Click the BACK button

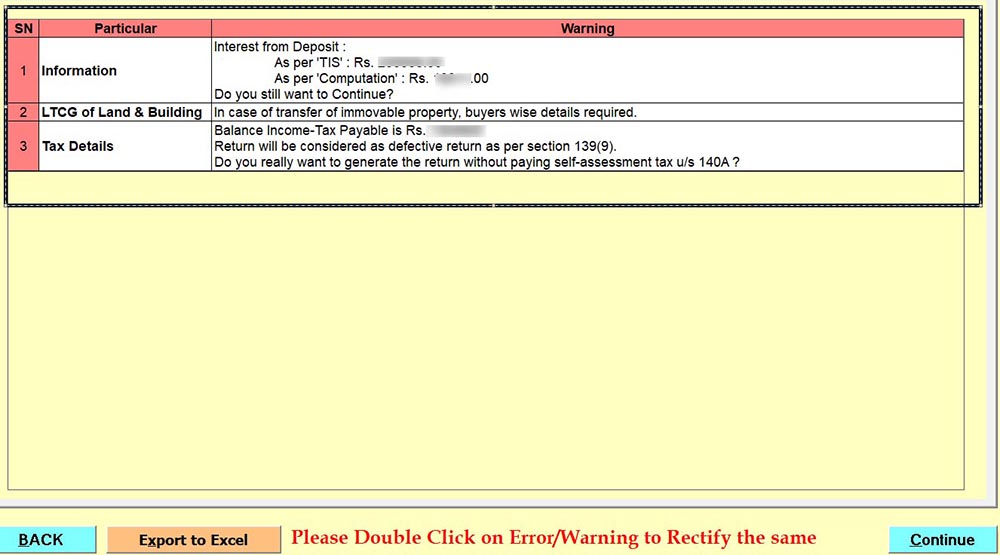tap(41, 540)
